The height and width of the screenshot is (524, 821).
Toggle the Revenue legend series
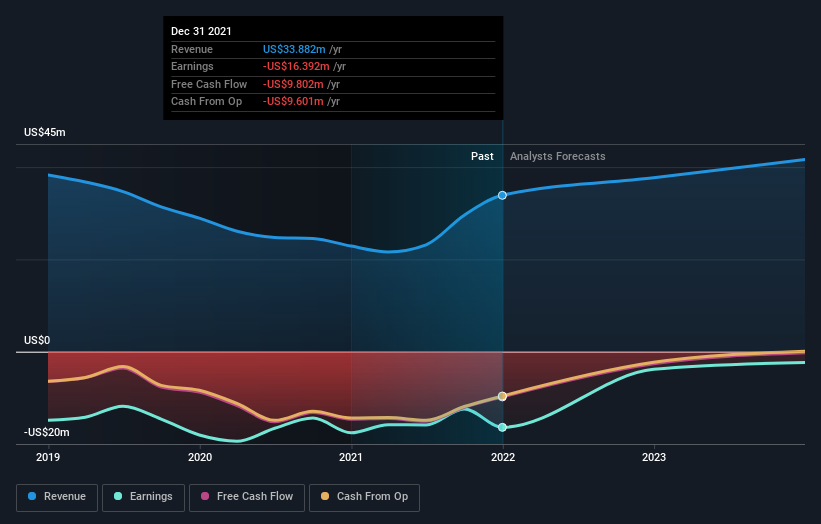pyautogui.click(x=57, y=497)
